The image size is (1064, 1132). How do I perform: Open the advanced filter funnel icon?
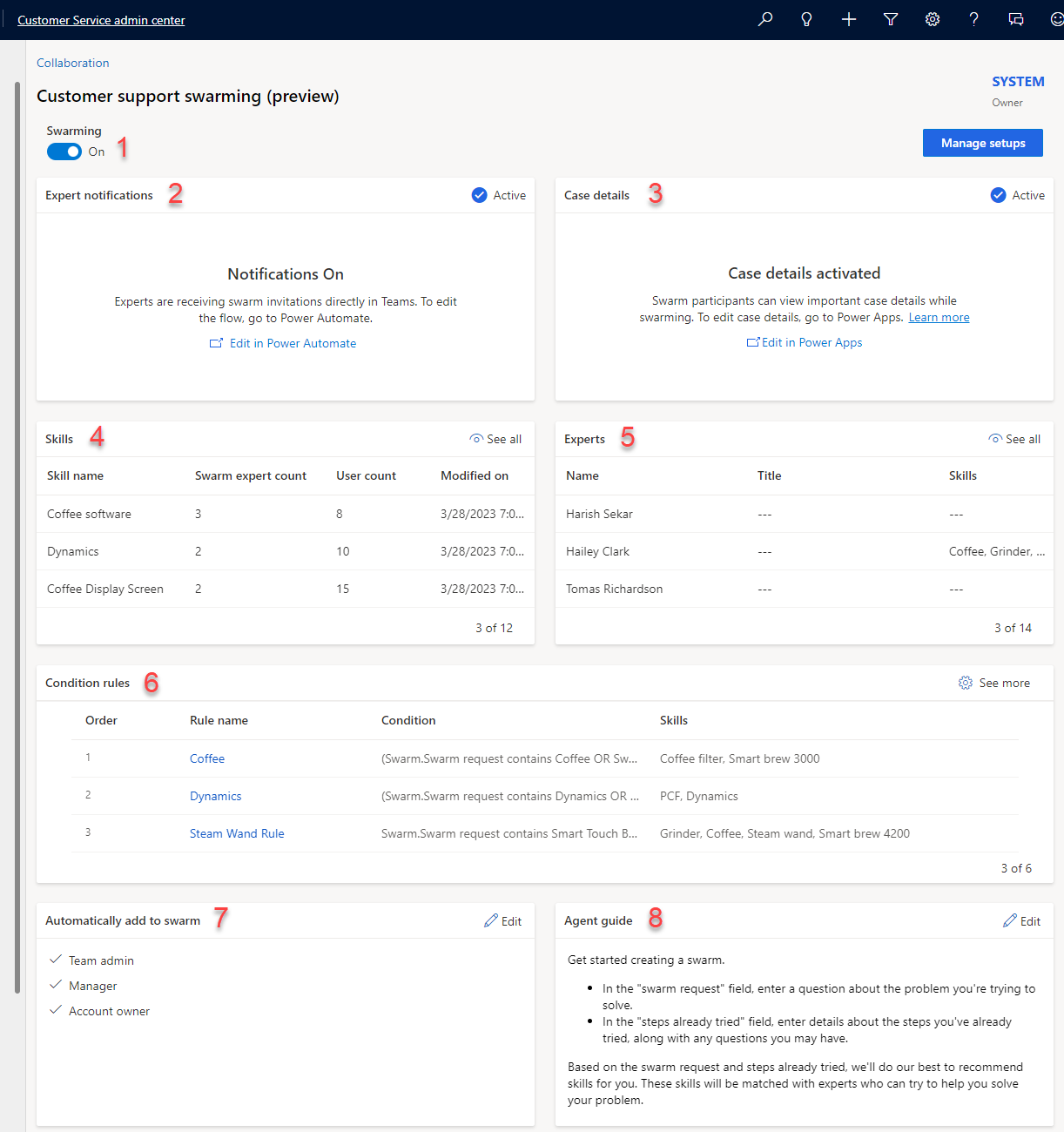pyautogui.click(x=891, y=19)
